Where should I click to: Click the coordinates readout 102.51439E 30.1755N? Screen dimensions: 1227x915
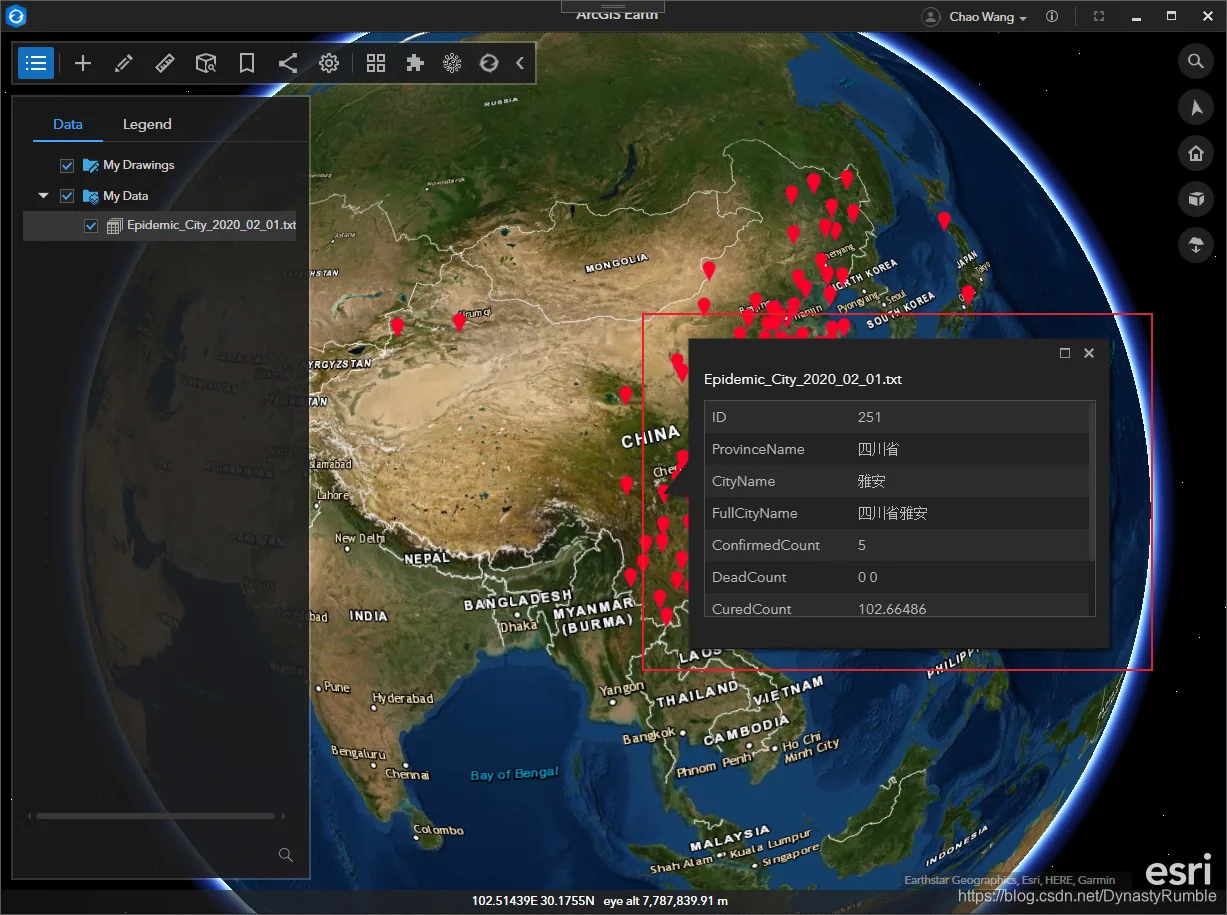533,901
